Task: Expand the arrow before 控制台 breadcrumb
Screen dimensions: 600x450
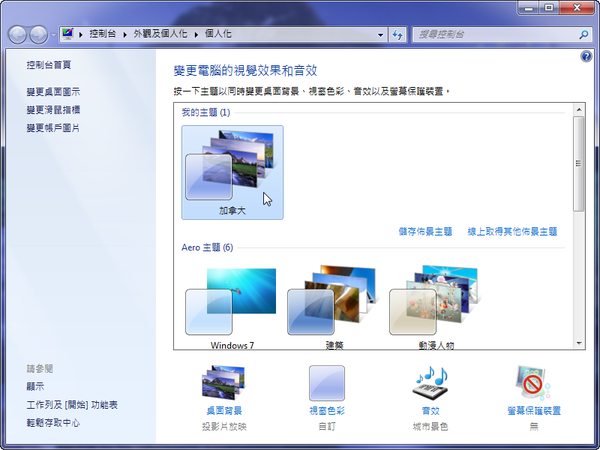Action: (x=81, y=35)
